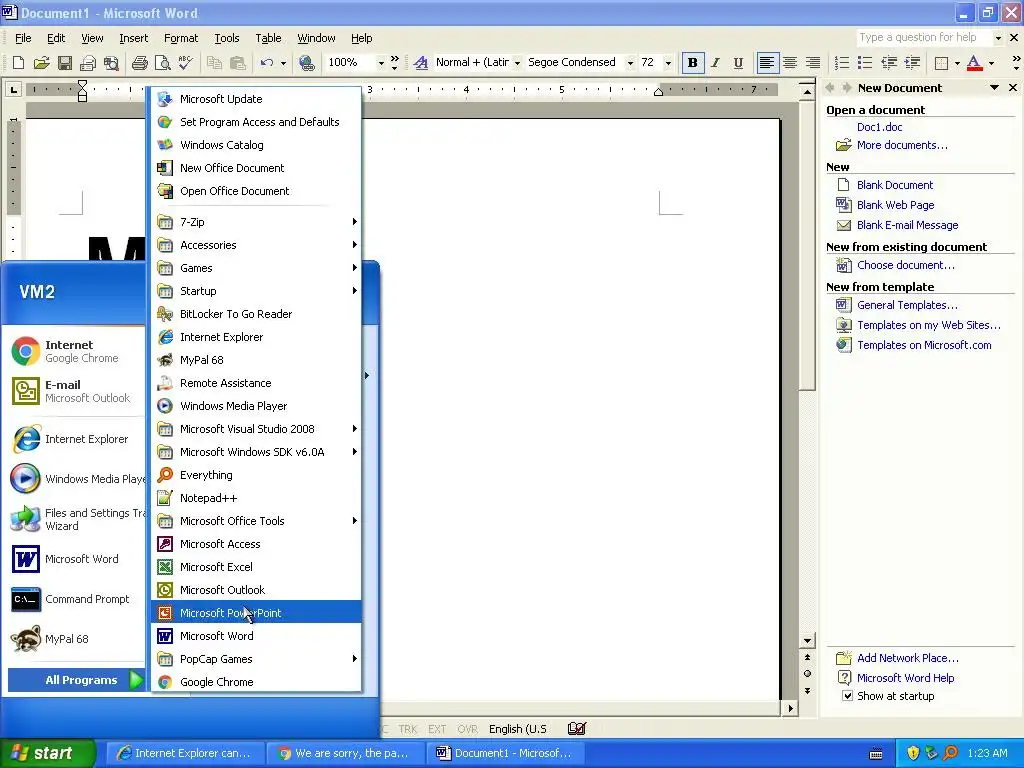Image resolution: width=1024 pixels, height=768 pixels.
Task: Expand the PopCap Games submenu
Action: point(256,659)
